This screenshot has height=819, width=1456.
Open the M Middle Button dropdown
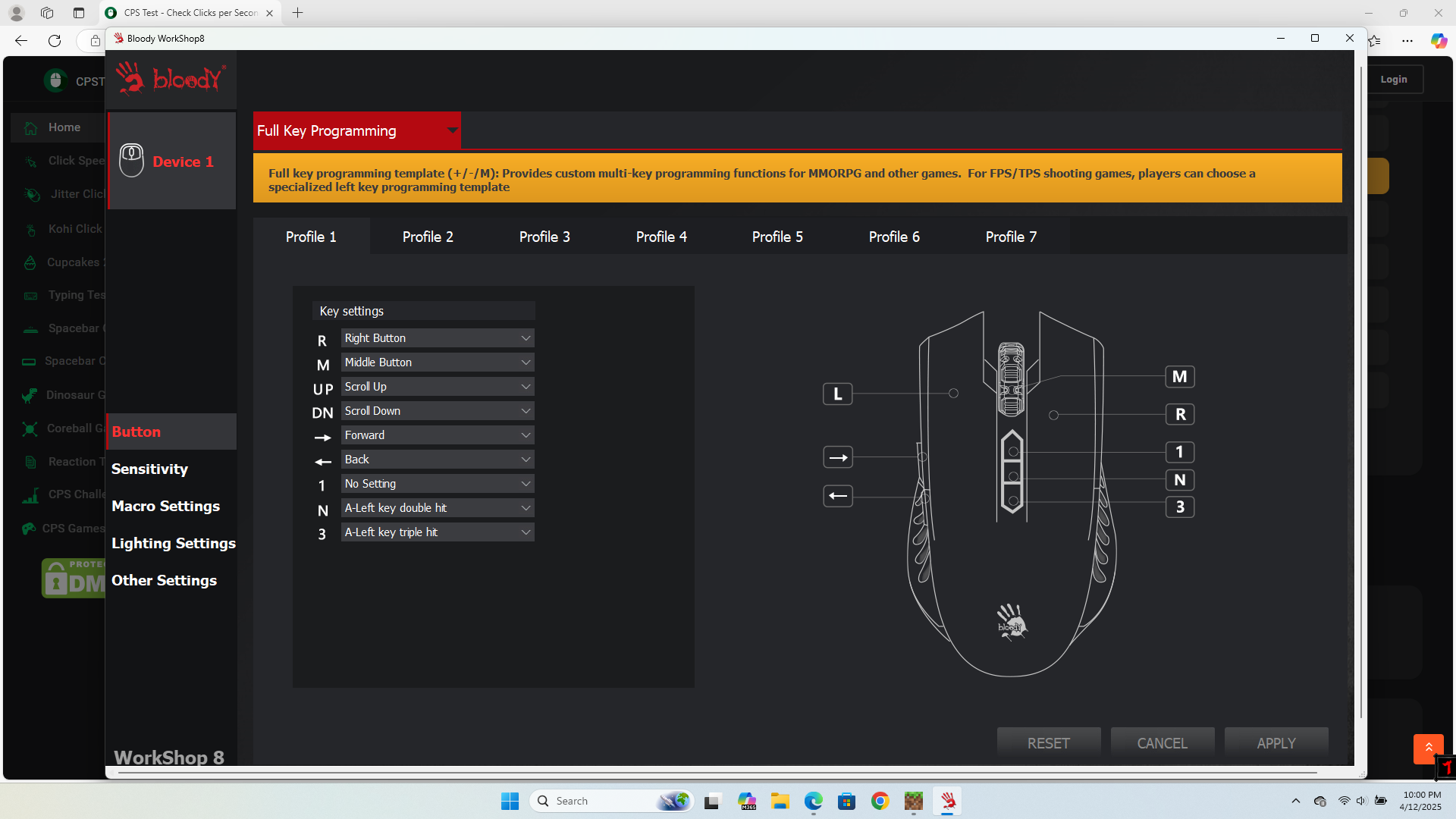tap(438, 362)
